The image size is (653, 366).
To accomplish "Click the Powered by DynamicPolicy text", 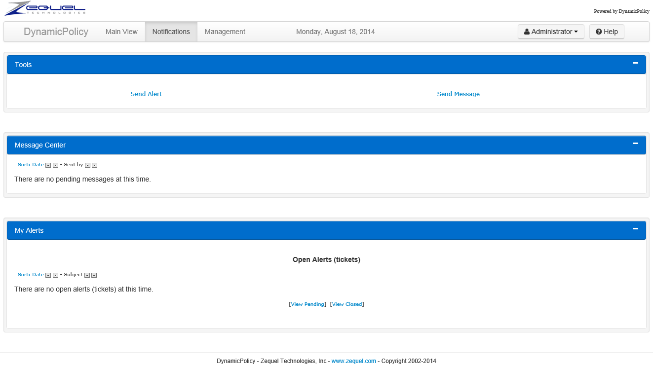I will point(621,11).
